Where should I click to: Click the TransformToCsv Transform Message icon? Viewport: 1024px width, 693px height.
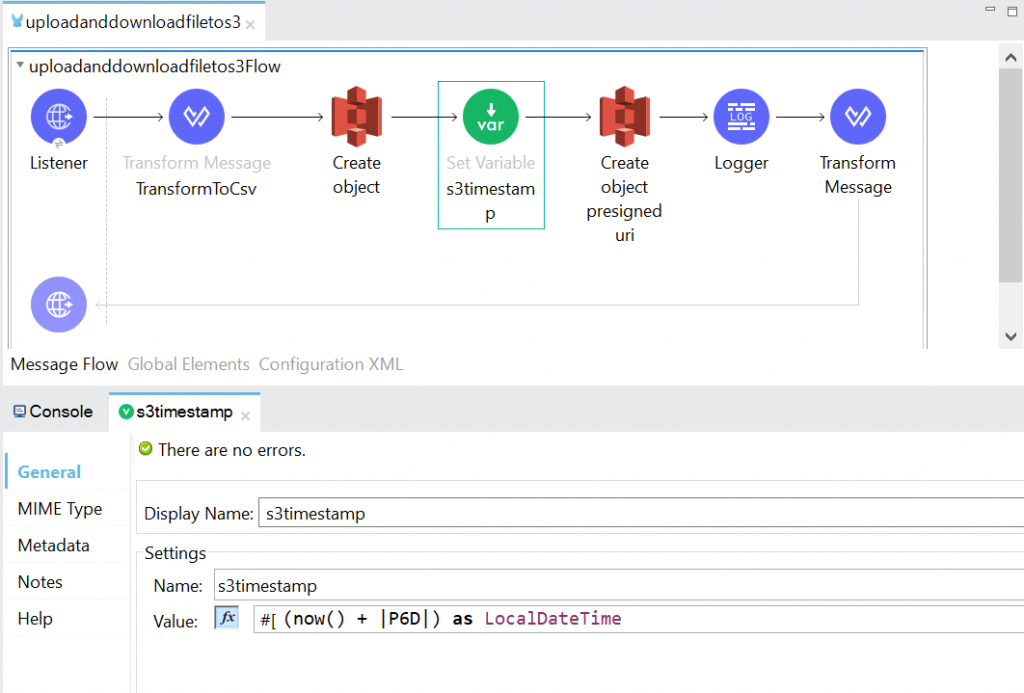(x=196, y=116)
